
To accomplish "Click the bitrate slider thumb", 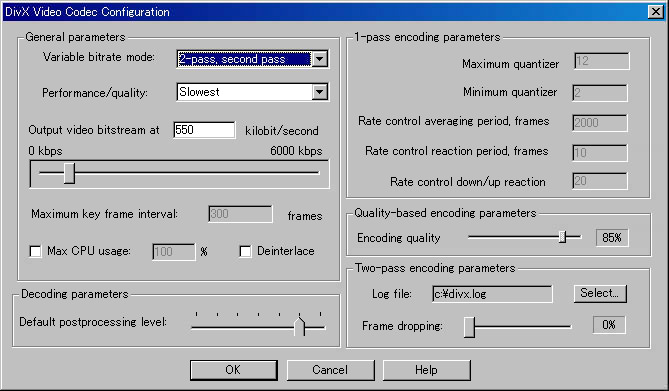I will 69,173.
